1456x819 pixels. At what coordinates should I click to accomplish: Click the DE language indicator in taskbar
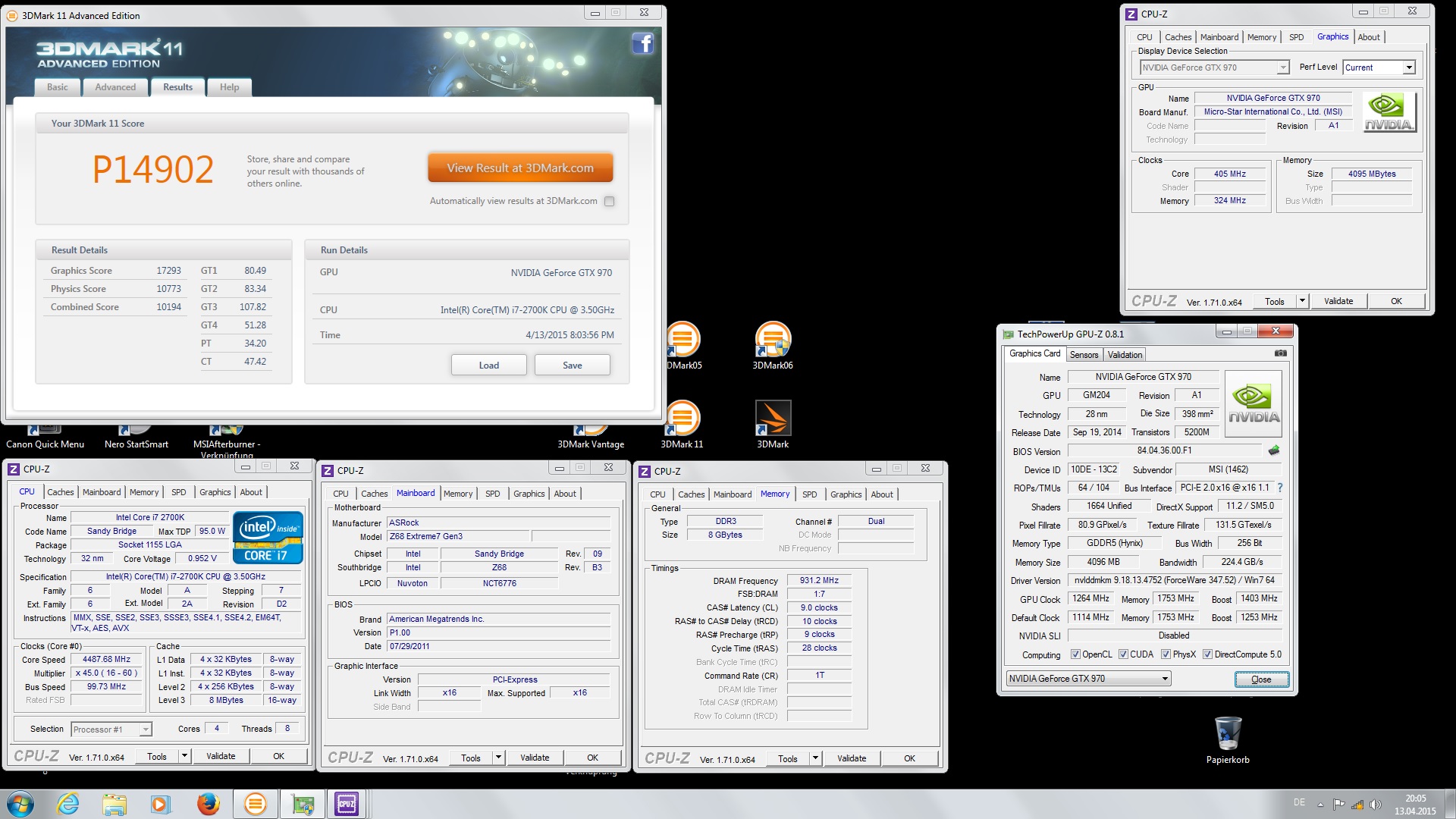1299,802
